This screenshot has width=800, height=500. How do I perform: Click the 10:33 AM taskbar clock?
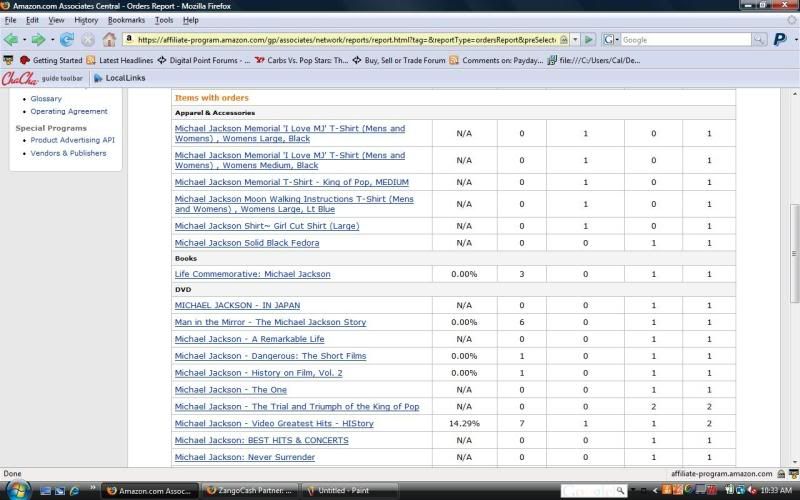coord(776,491)
